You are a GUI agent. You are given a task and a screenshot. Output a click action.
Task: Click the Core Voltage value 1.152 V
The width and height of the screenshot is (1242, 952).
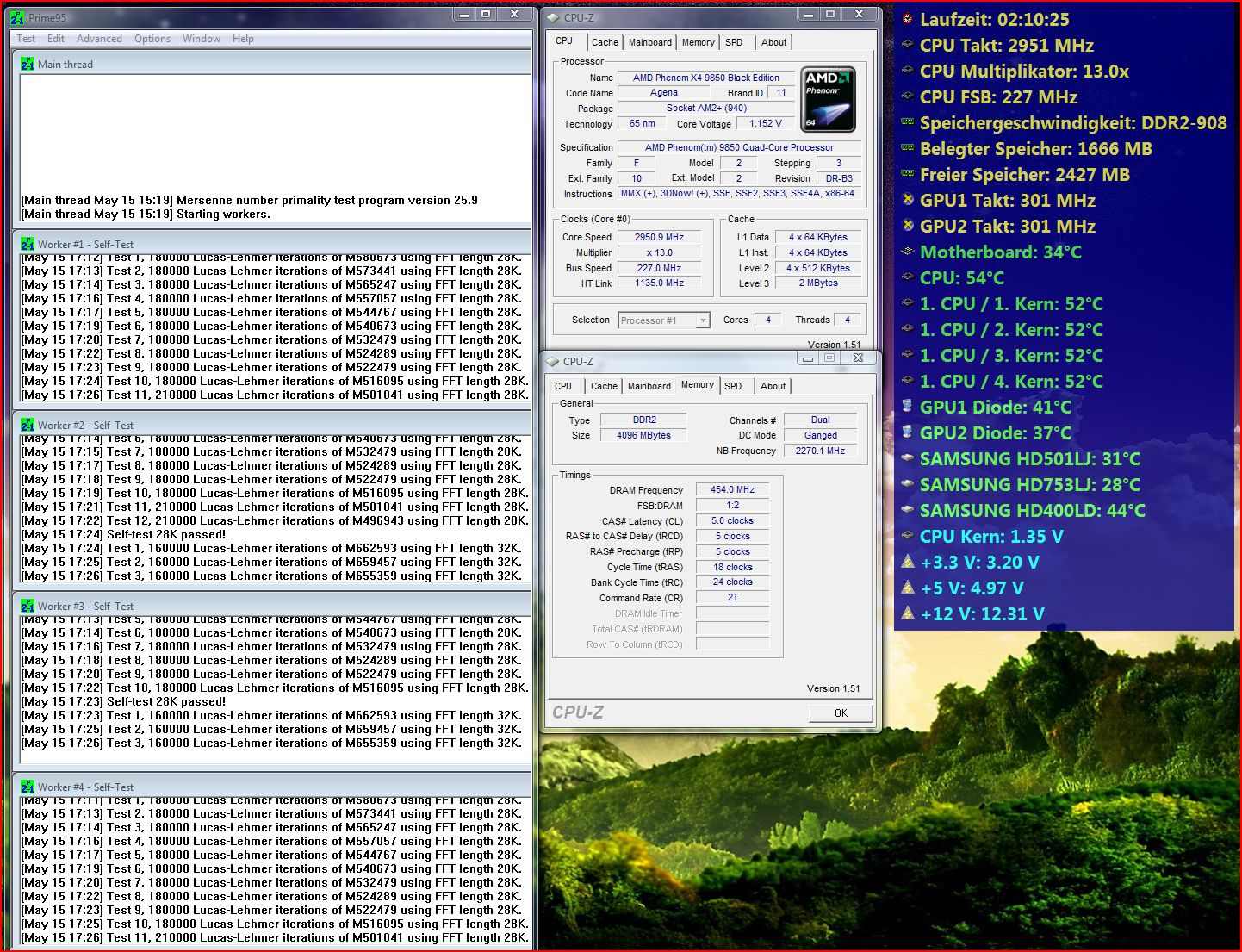click(x=765, y=123)
